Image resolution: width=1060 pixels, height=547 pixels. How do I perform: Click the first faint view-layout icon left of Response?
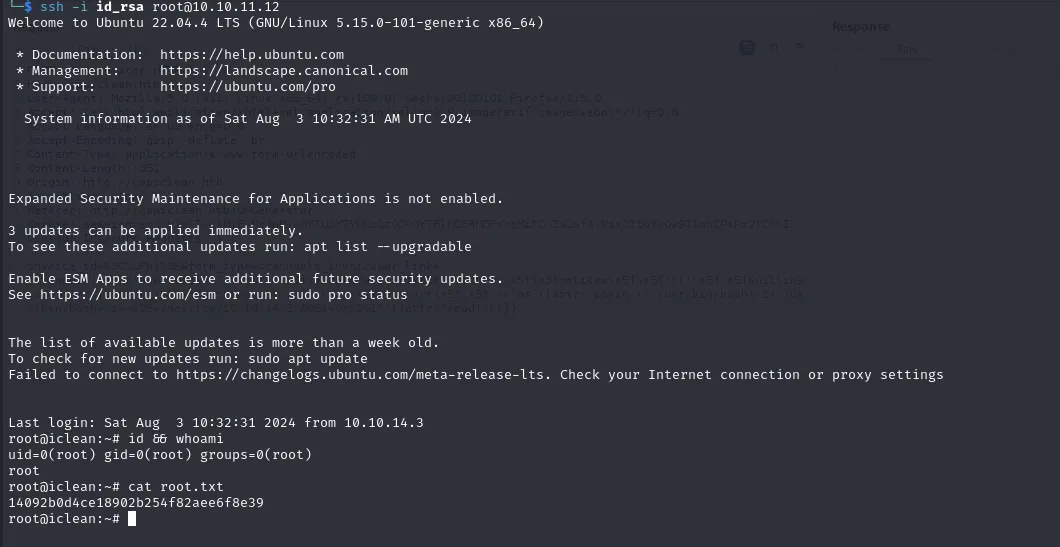tap(747, 47)
